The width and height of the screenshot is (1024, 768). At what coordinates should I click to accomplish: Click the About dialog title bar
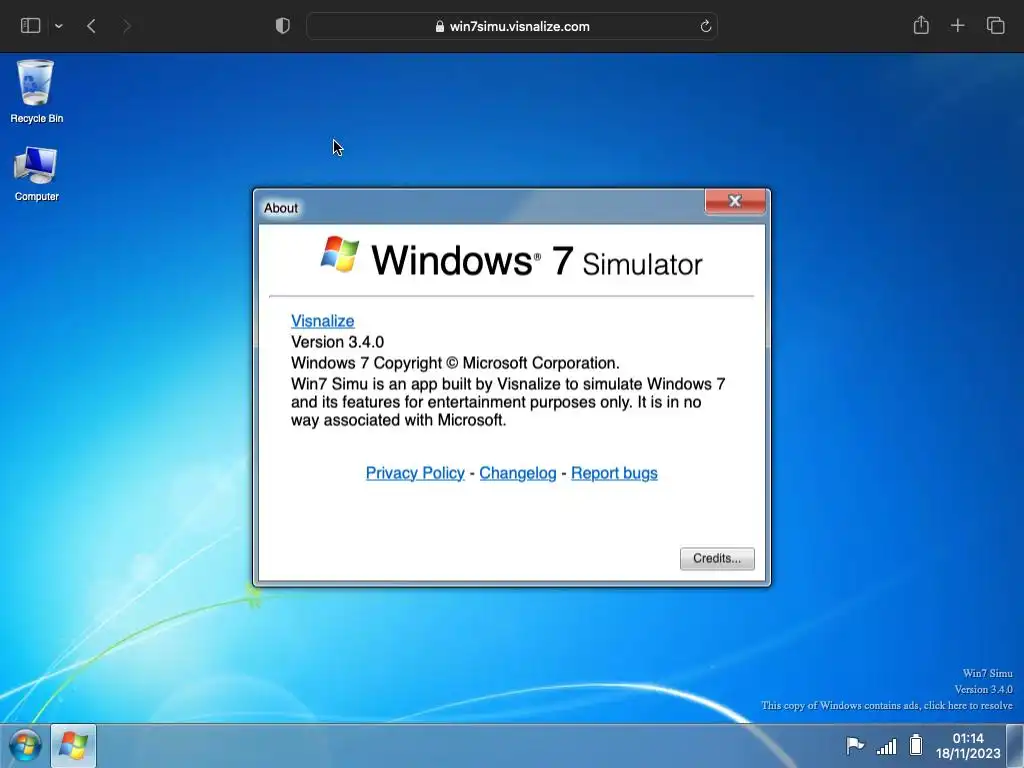(481, 207)
